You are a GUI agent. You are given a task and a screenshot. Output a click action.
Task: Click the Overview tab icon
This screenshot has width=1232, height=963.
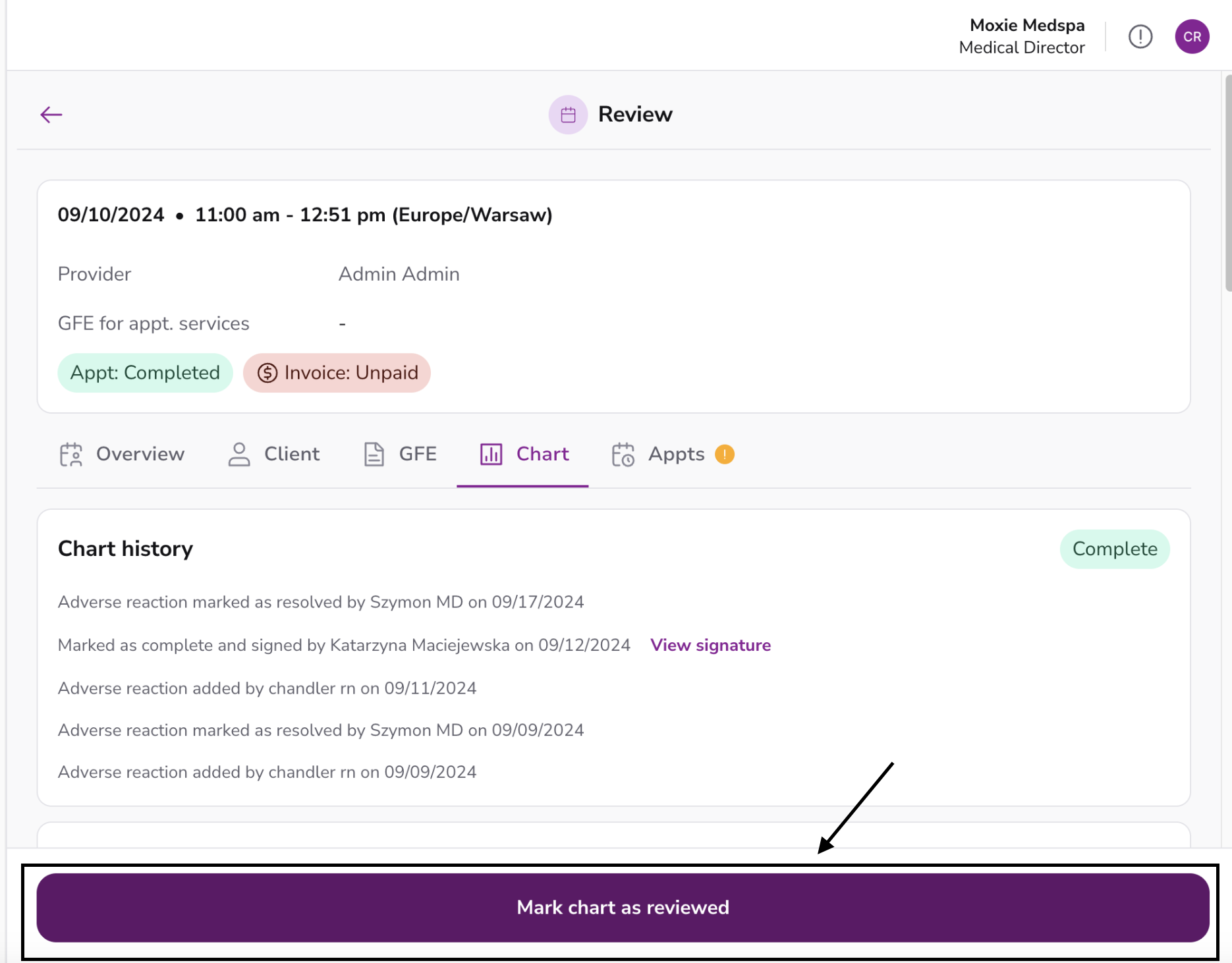(71, 454)
